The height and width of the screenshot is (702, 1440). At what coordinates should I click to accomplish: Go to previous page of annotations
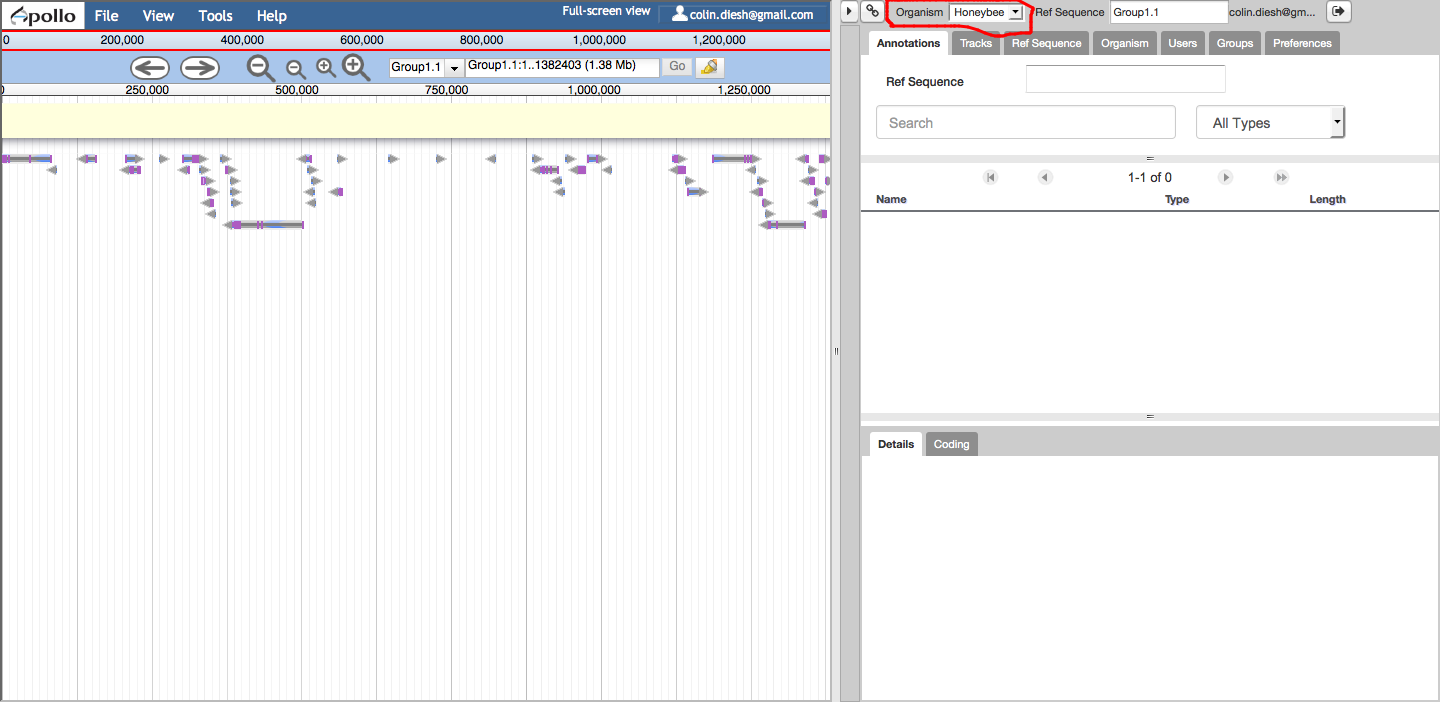click(1045, 177)
